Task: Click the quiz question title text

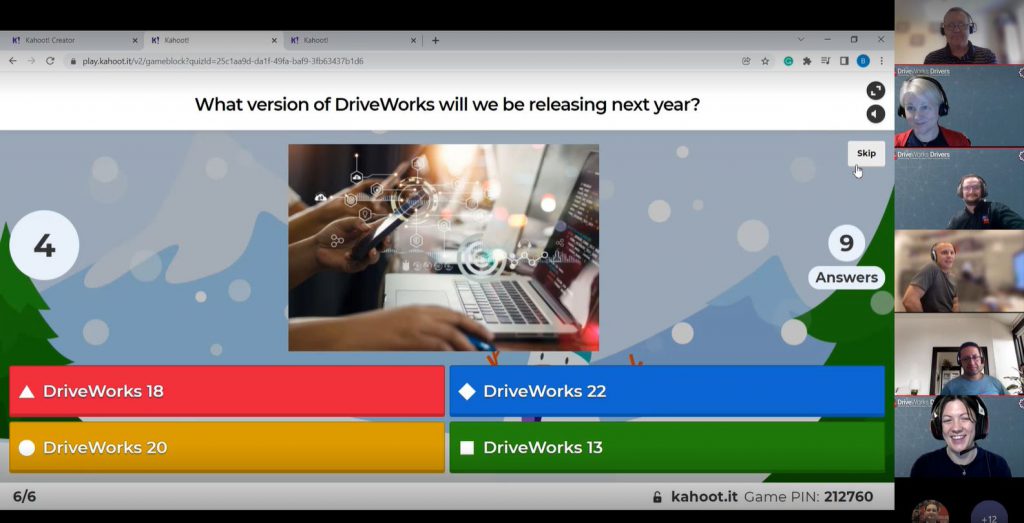Action: [447, 104]
